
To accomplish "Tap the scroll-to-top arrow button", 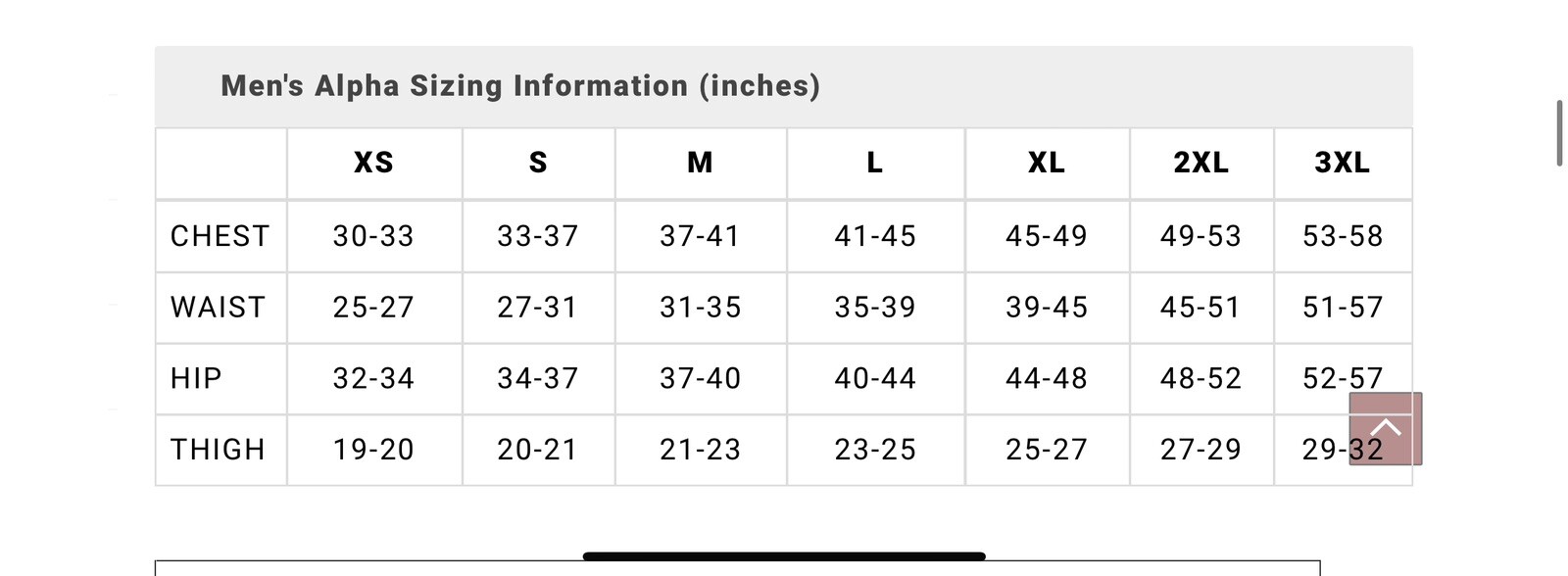I will (1385, 429).
